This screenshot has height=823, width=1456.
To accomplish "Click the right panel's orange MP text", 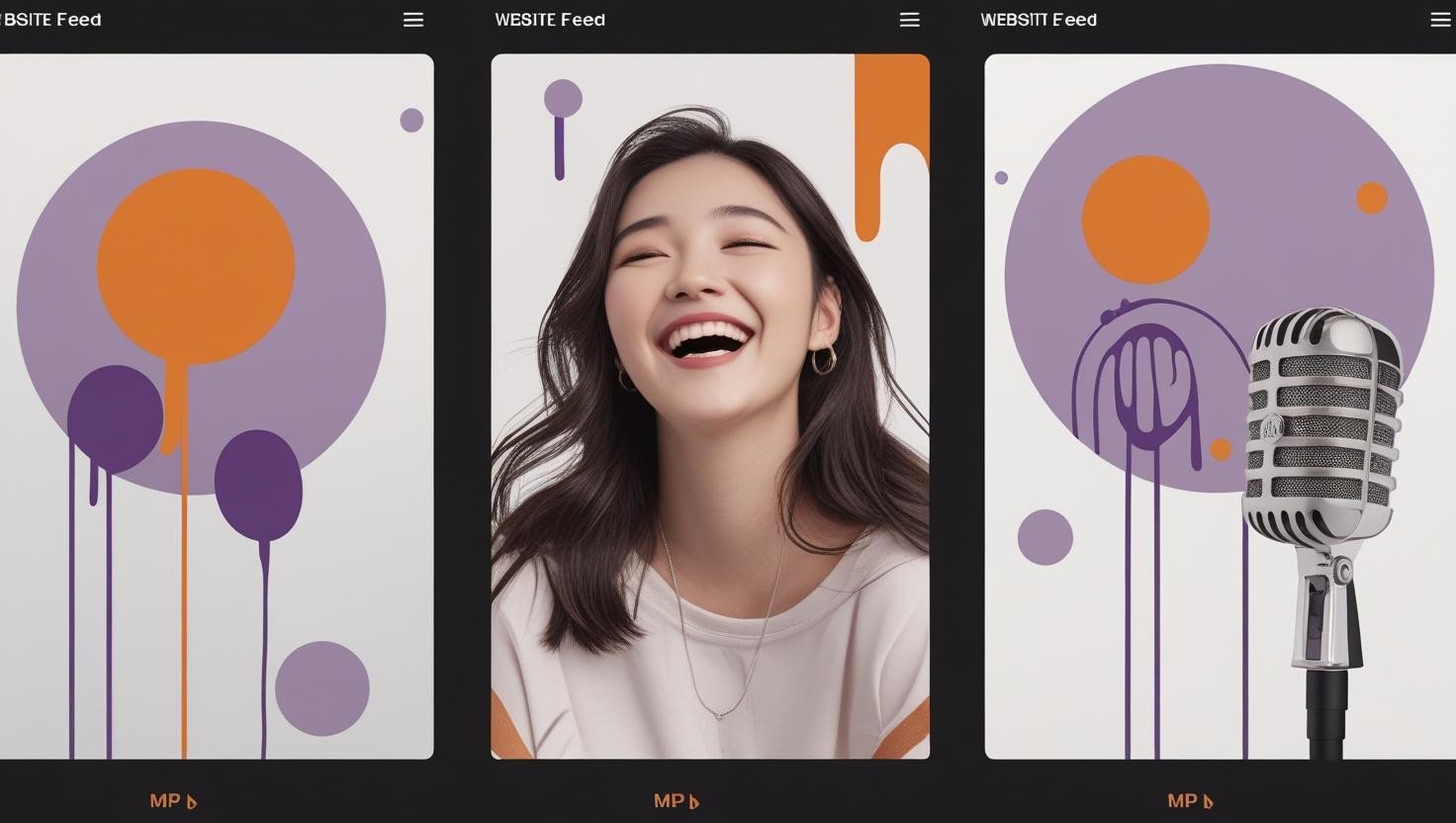I will [x=1182, y=801].
